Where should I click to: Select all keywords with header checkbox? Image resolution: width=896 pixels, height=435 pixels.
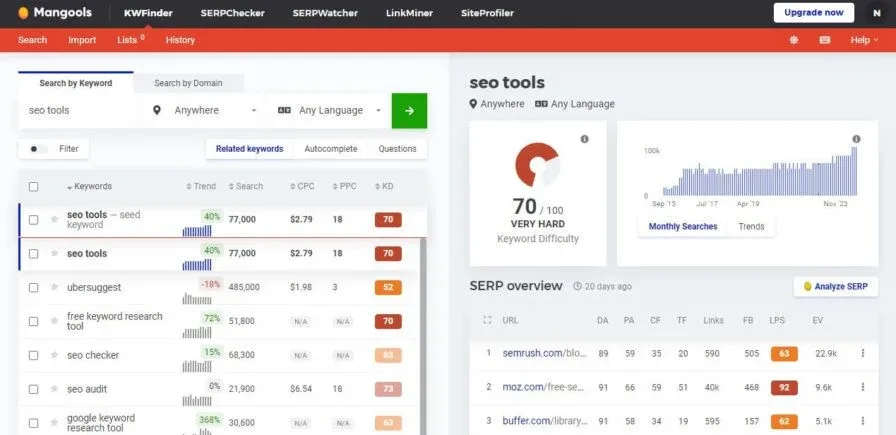[x=34, y=186]
